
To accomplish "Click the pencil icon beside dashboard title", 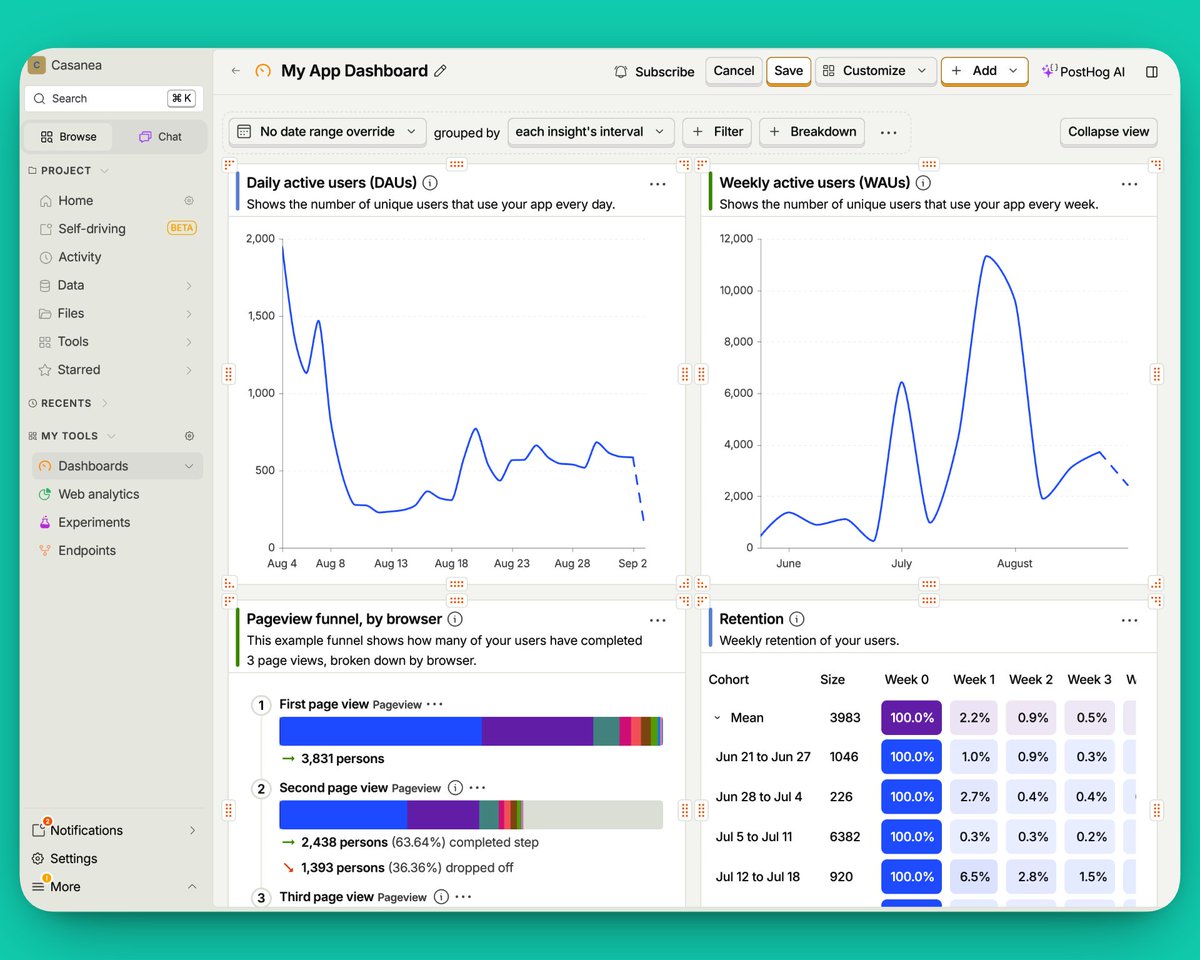I will coord(440,71).
